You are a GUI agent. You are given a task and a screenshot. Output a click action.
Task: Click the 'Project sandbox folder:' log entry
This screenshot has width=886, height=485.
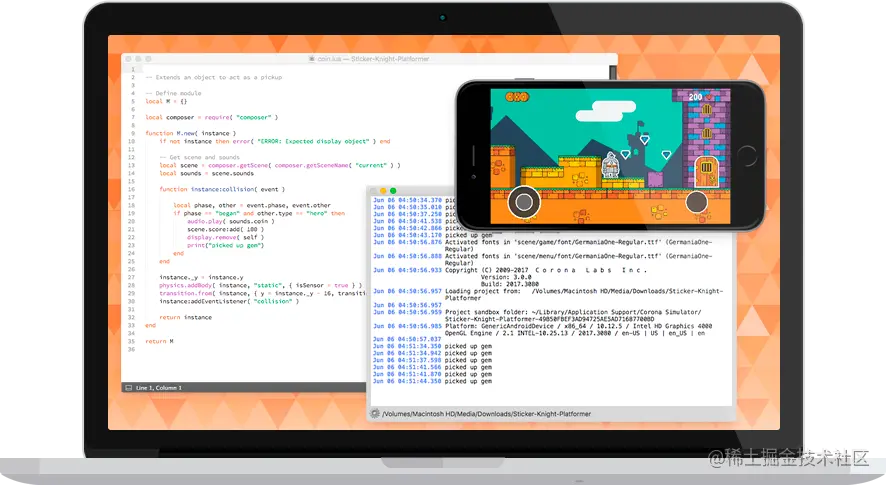tap(537, 315)
